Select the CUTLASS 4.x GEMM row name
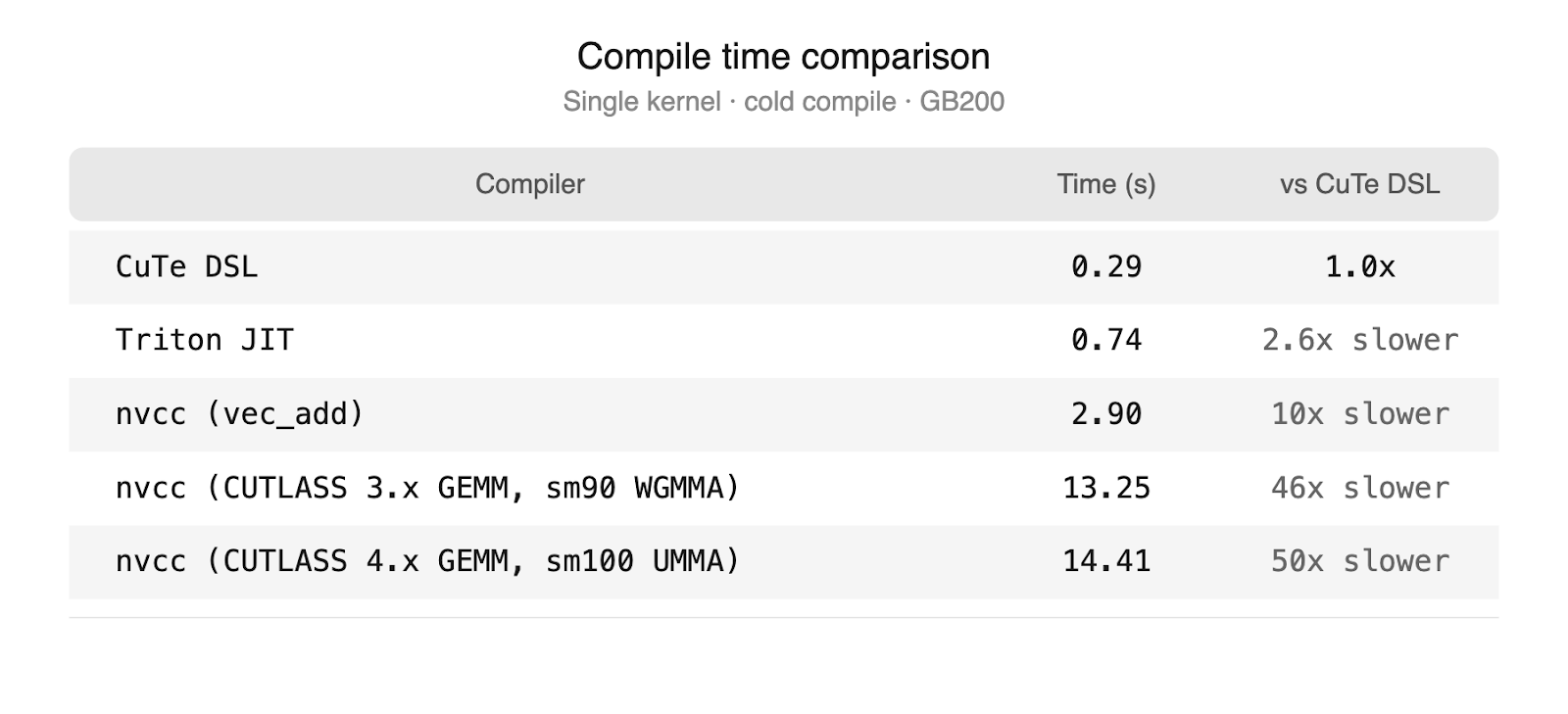This screenshot has height=714, width=1568. 427,560
